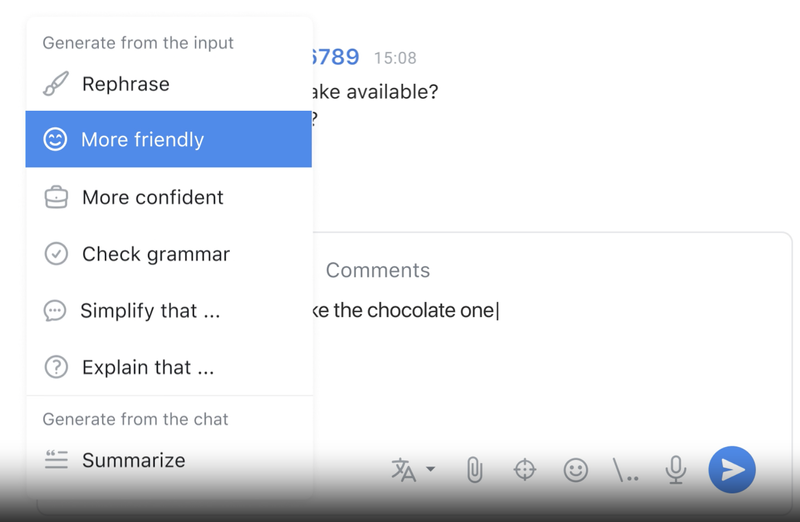
Task: Select Rephrase from the generate menu
Action: (126, 84)
